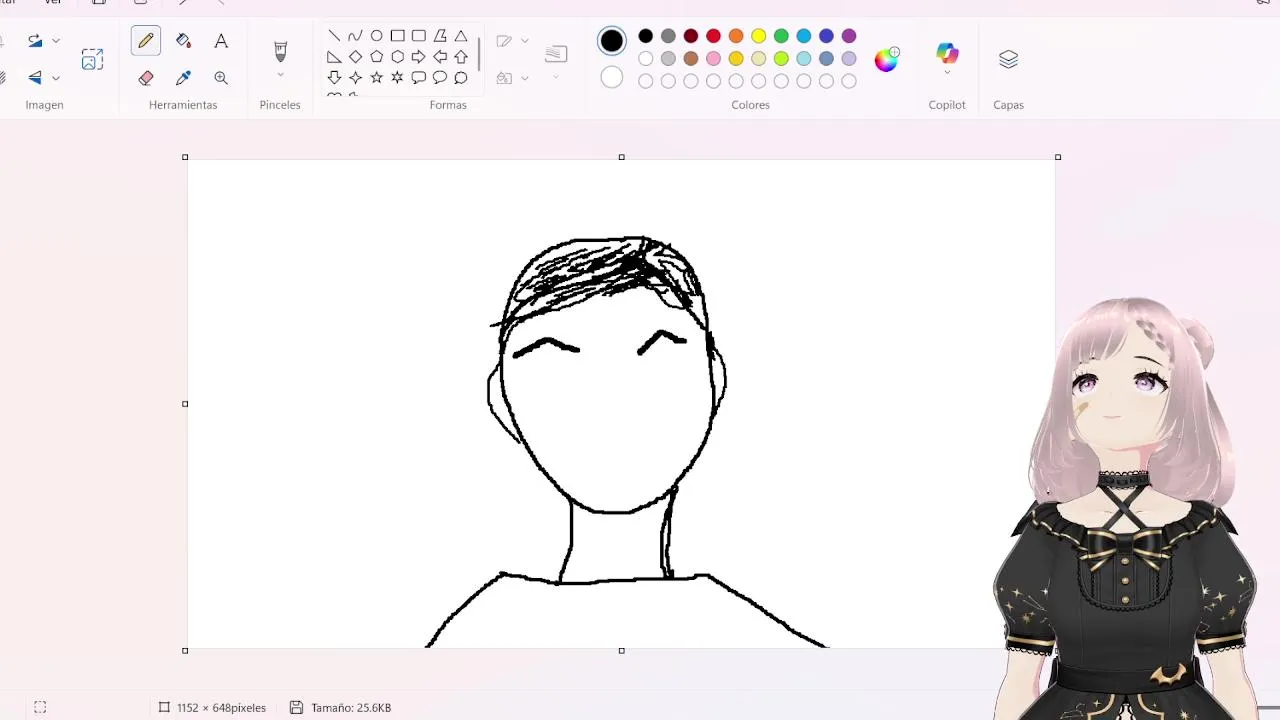
Task: Pick the pink color swatch
Action: pos(713,59)
